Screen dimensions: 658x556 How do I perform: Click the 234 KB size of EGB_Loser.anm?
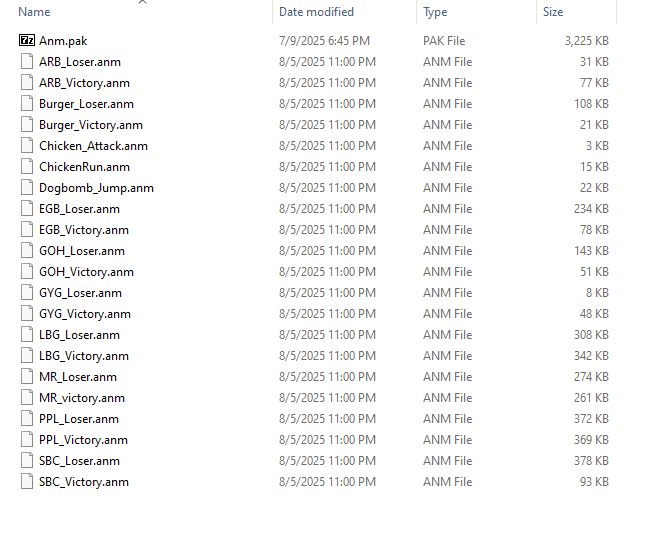[x=591, y=209]
